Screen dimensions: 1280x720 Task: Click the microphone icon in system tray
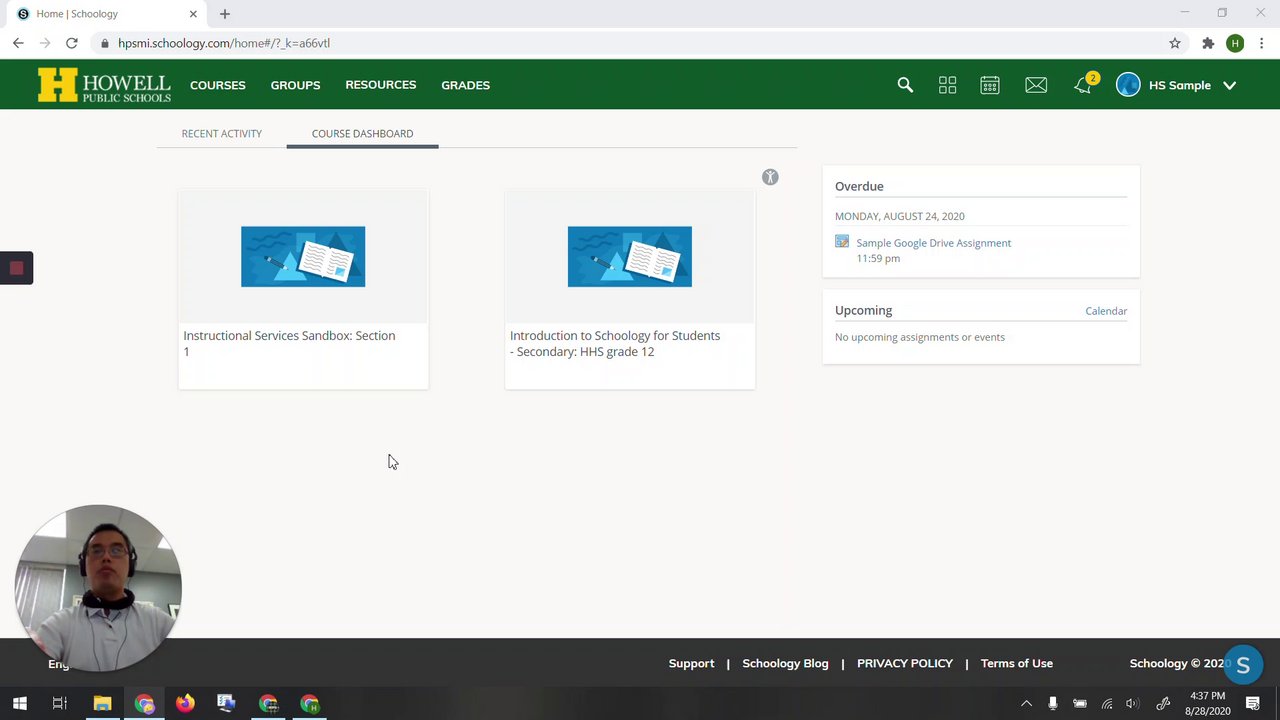coord(1053,704)
